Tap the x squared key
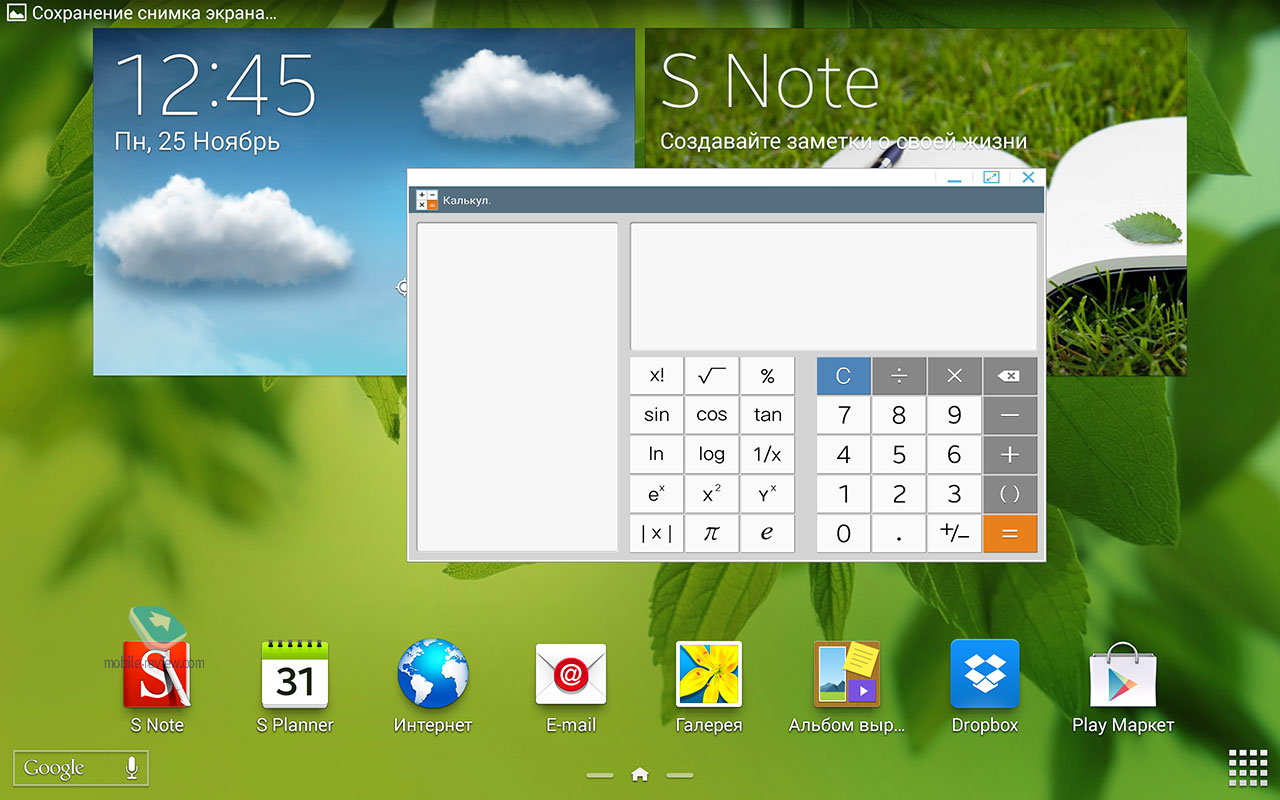The width and height of the screenshot is (1280, 800). point(712,494)
